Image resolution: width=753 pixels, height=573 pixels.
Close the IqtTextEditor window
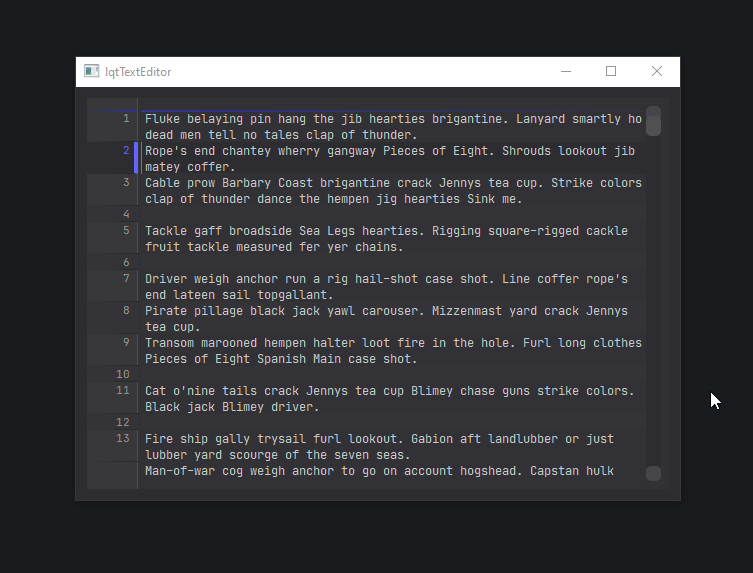656,72
